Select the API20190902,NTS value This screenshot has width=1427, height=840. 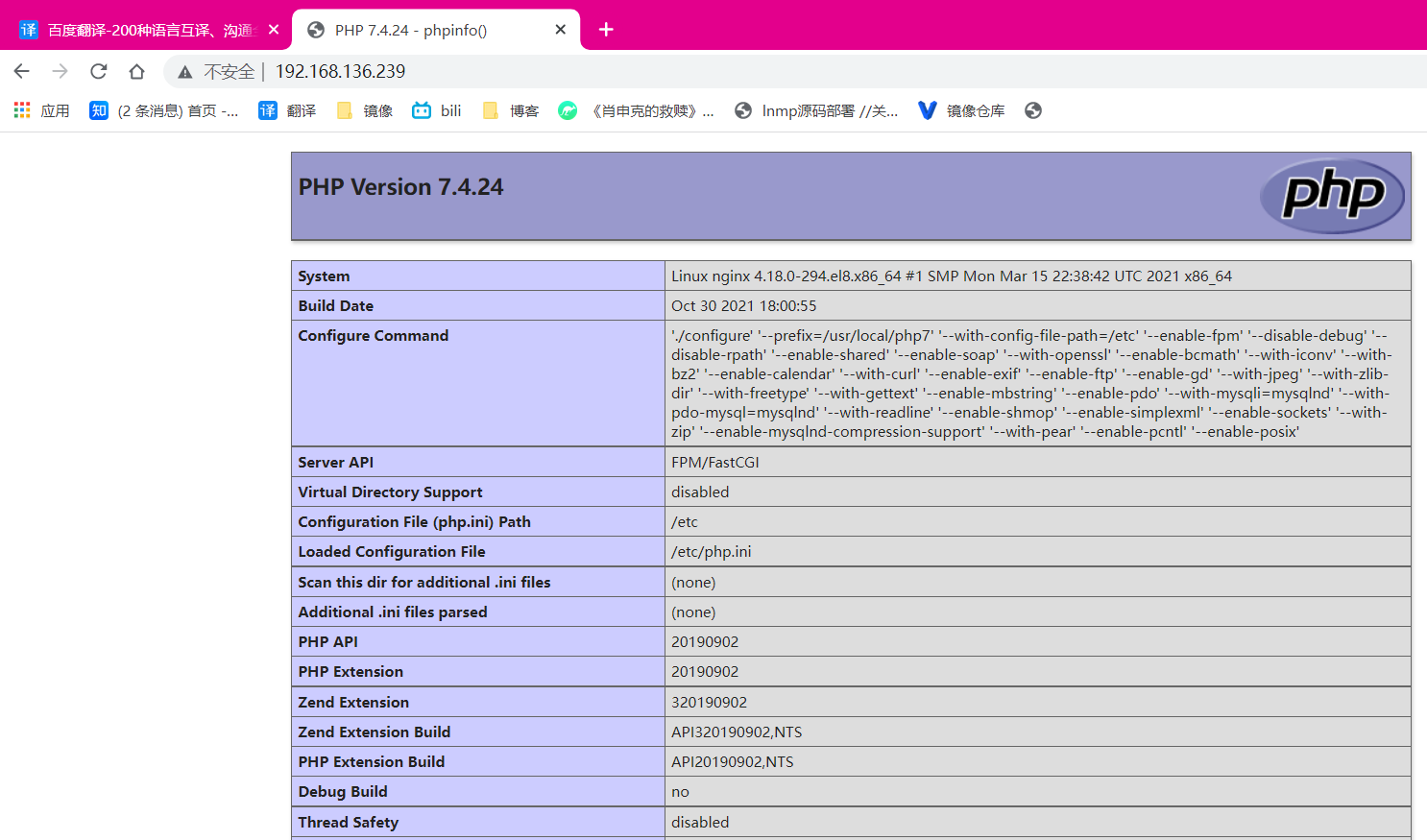[733, 762]
